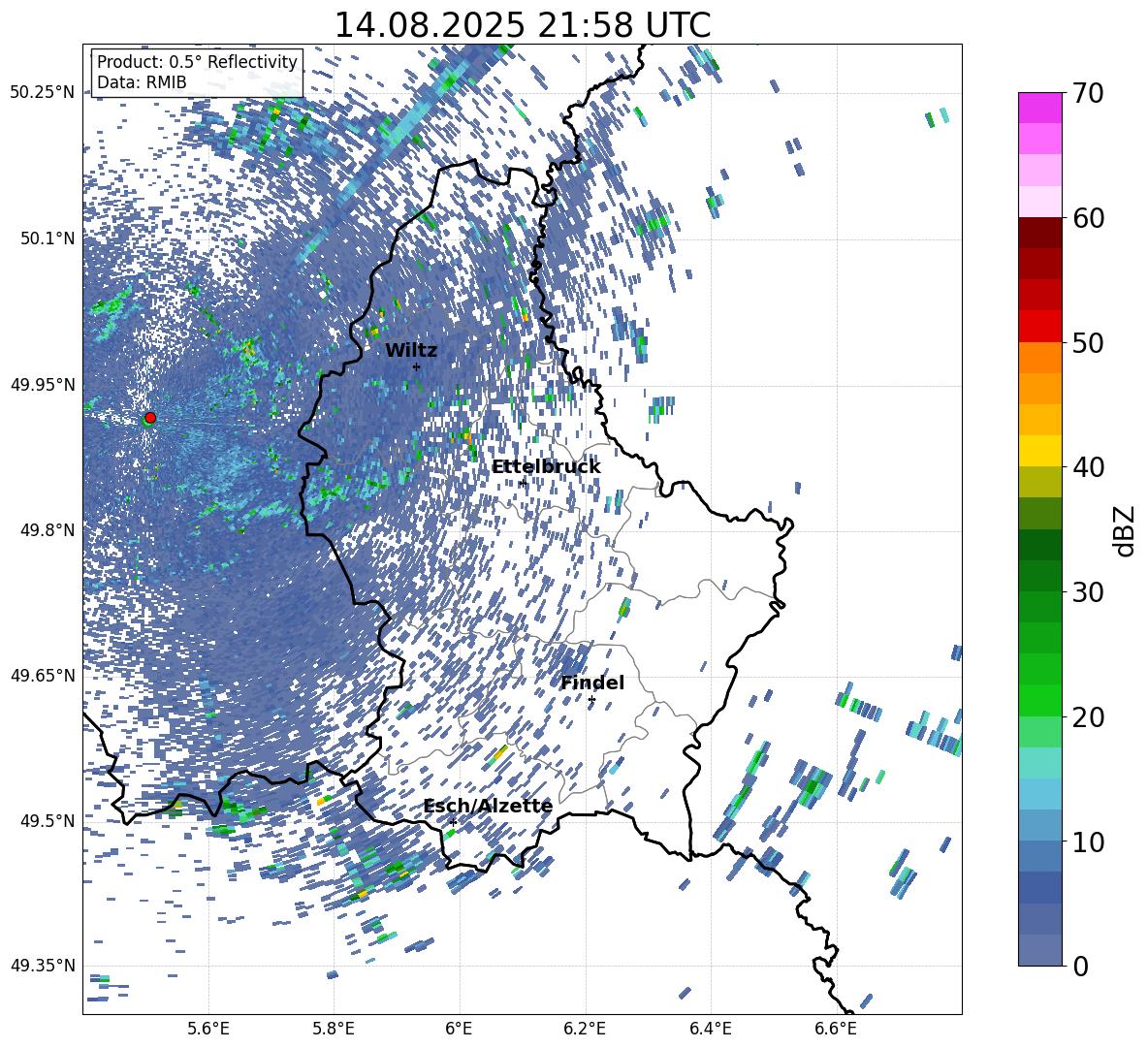The height and width of the screenshot is (1048, 1148).
Task: Click the Findel location cross marker
Action: pos(591,700)
